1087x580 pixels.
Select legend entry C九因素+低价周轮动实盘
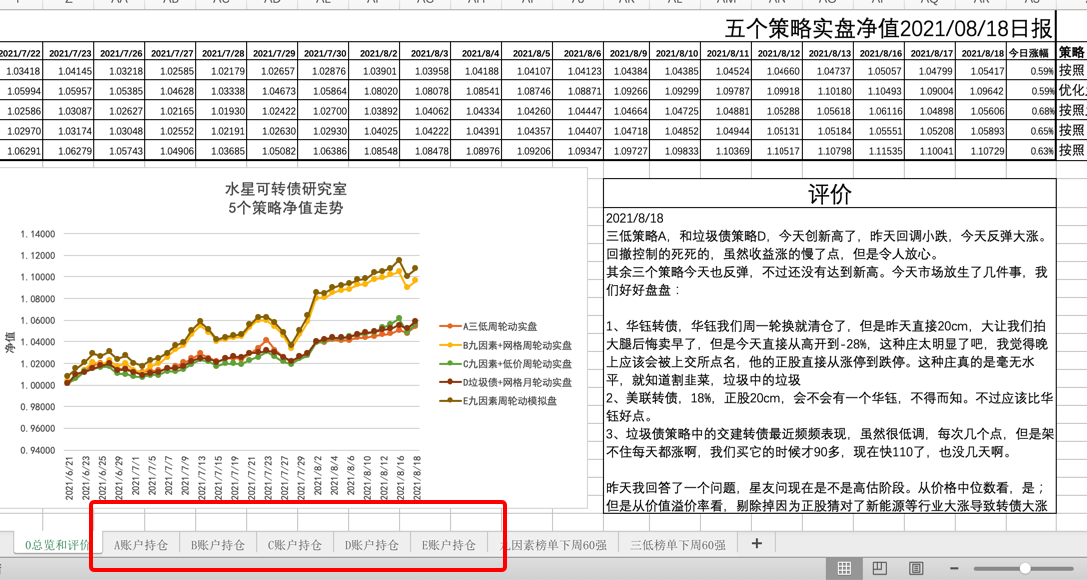[517, 363]
